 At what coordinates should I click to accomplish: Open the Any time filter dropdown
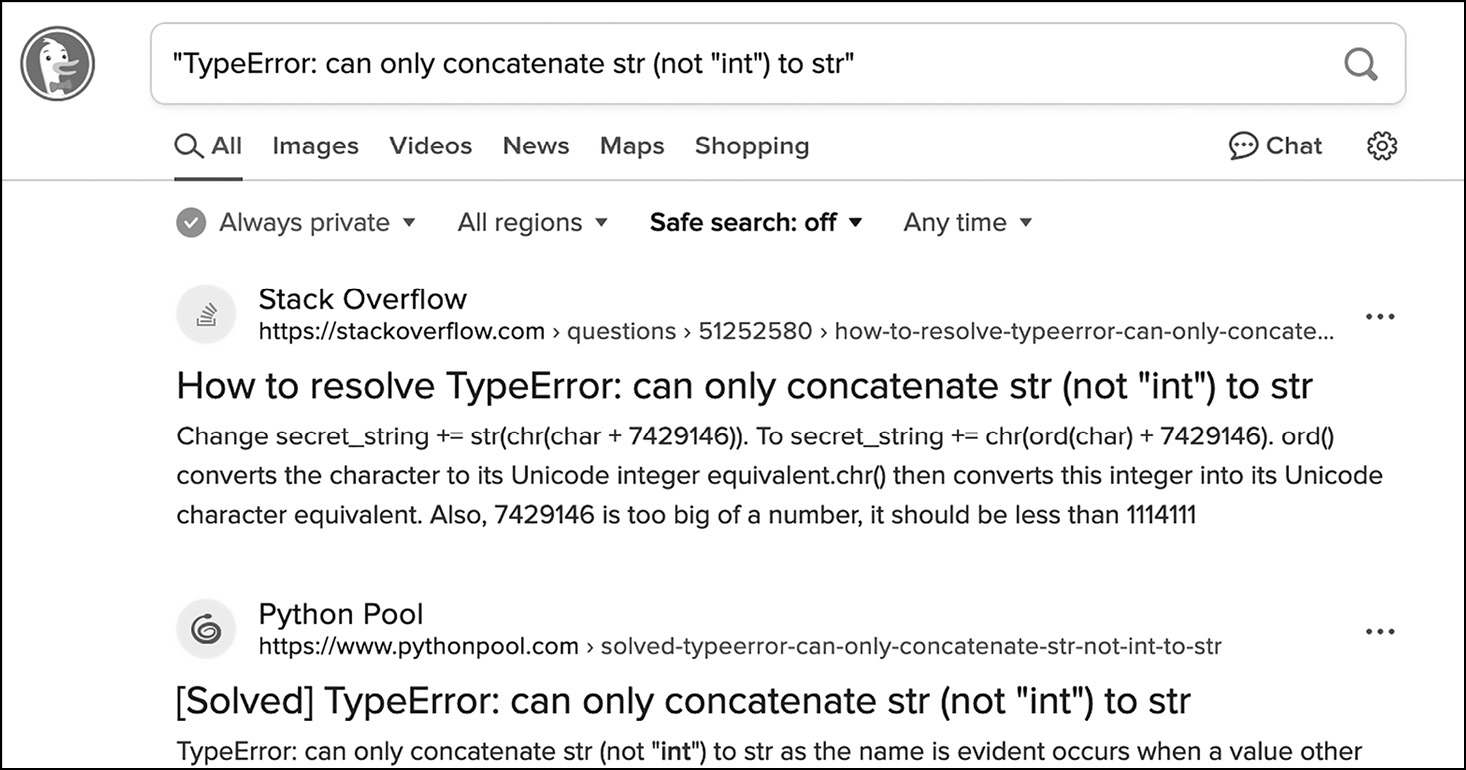coord(967,222)
